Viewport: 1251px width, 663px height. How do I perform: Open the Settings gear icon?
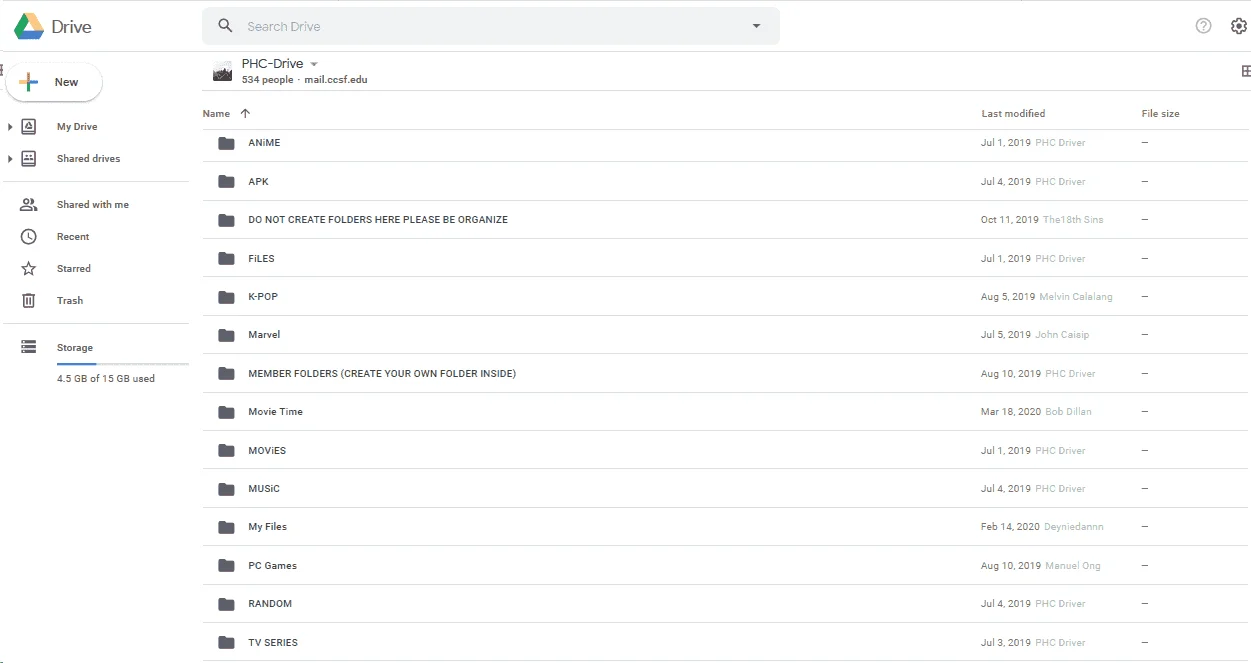1238,26
